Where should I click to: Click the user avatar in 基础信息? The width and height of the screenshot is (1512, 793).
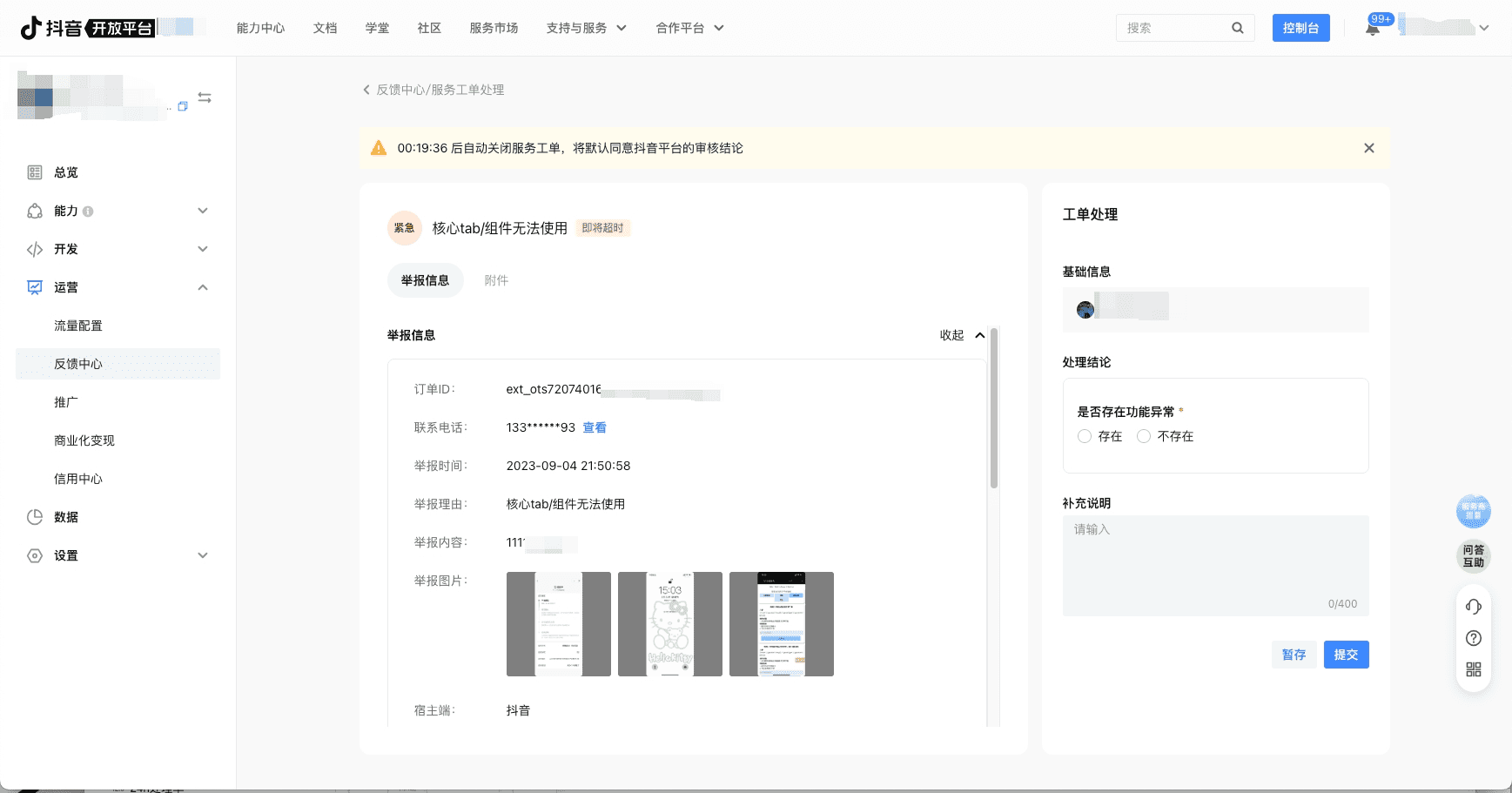coord(1085,310)
